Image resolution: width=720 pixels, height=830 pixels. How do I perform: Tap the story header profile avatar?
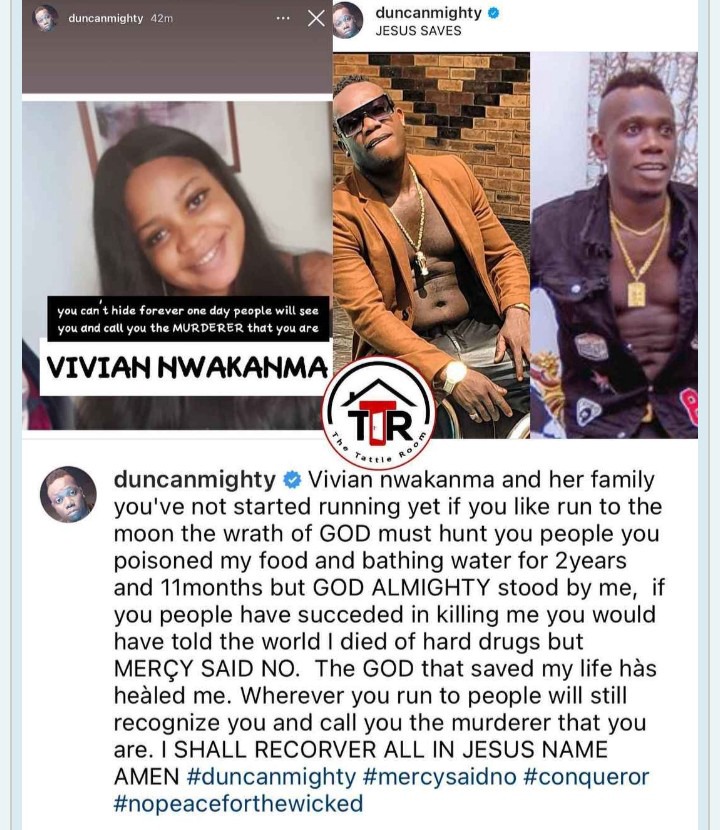[x=45, y=18]
